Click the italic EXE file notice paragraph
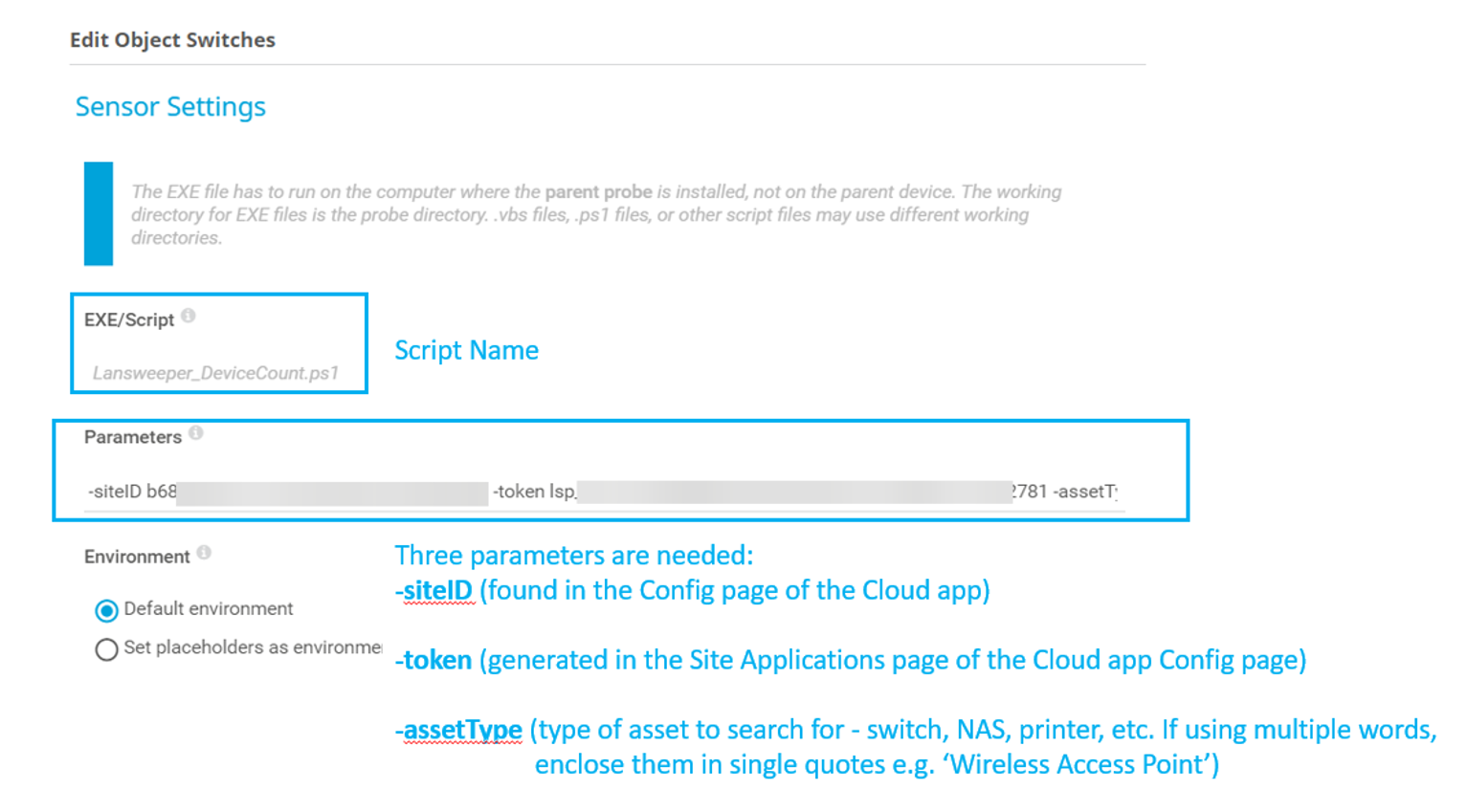 593,215
